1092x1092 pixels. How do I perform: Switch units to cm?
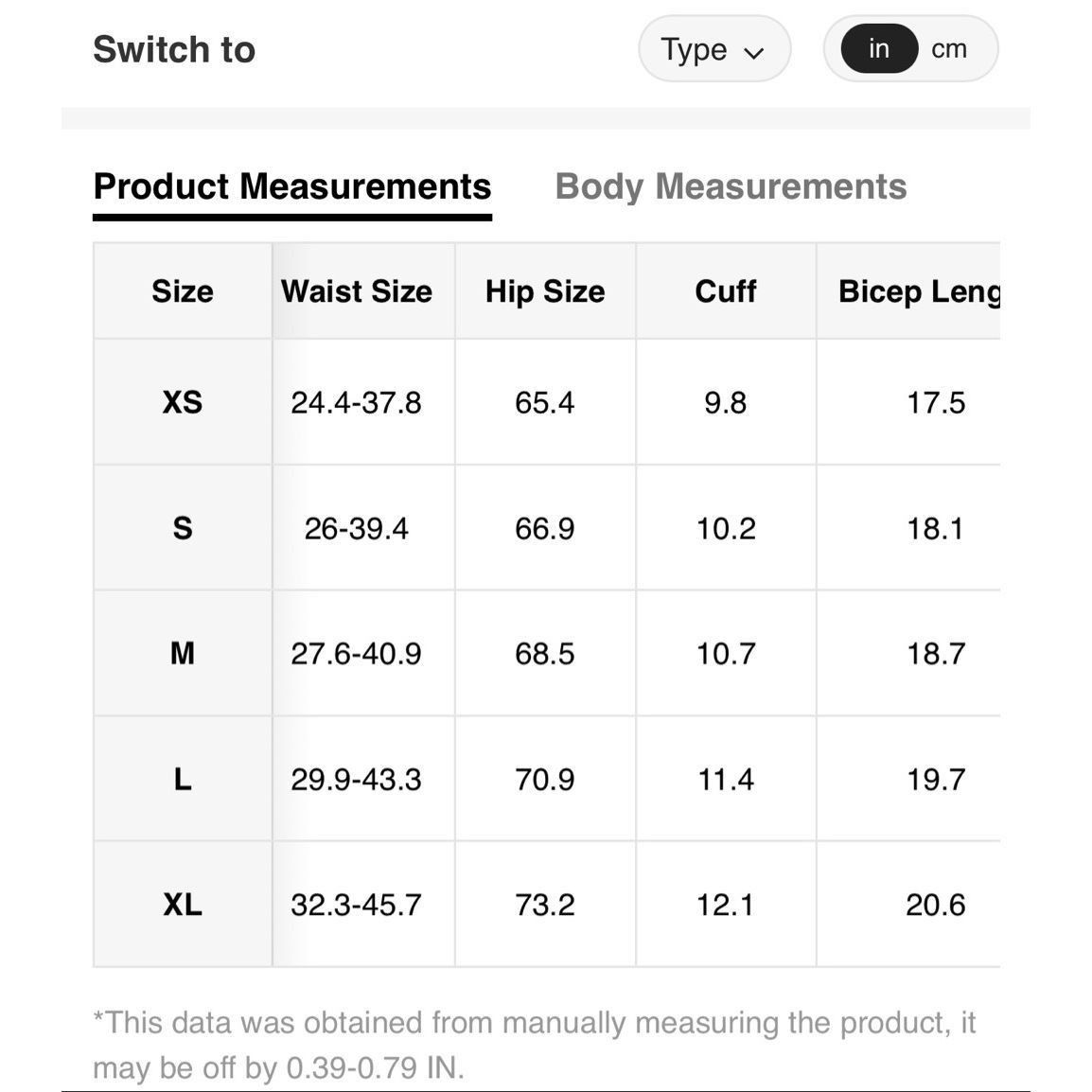coord(949,49)
